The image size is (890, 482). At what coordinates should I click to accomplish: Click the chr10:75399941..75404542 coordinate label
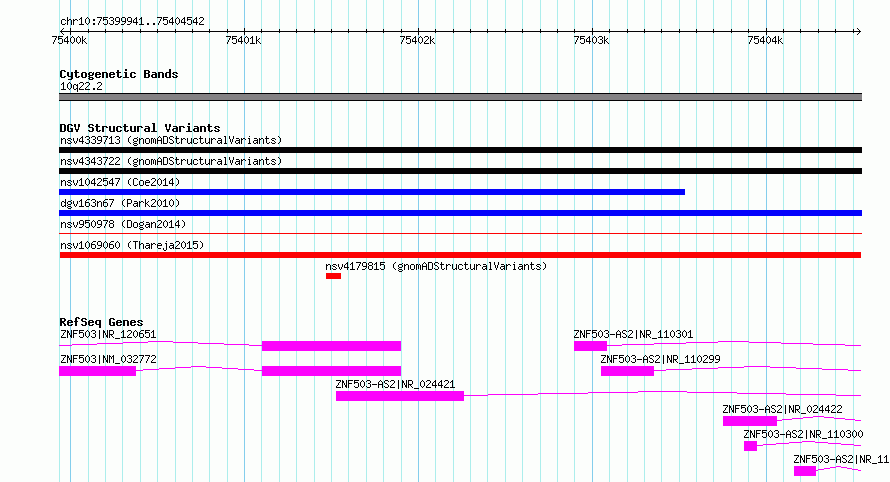click(132, 21)
